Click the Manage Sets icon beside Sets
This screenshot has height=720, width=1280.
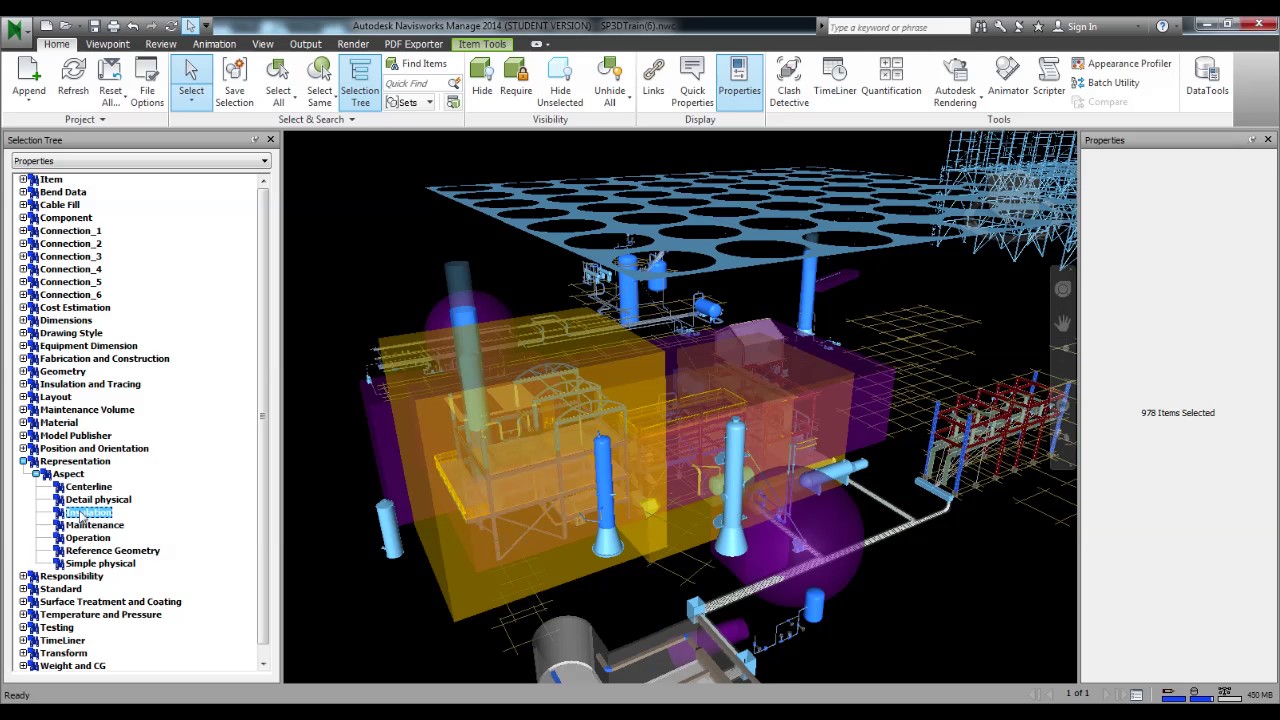[x=453, y=102]
